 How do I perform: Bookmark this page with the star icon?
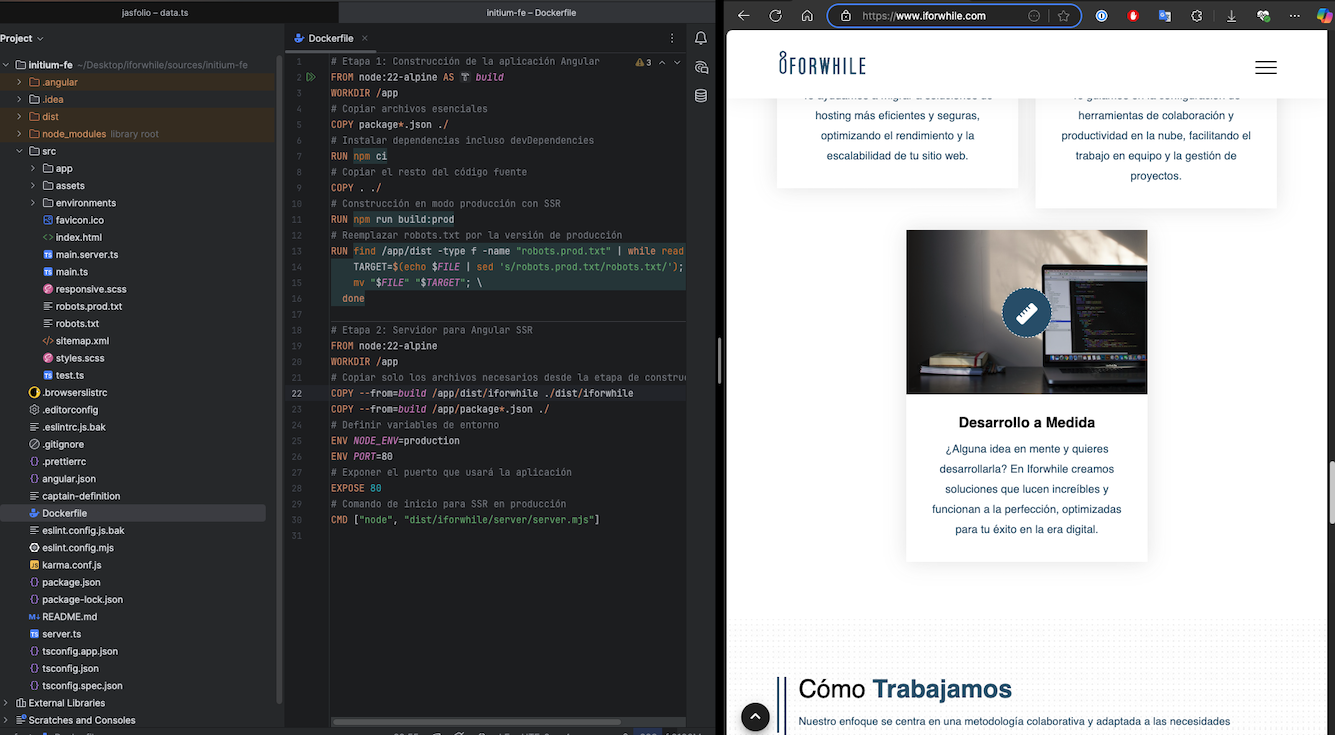coord(1063,16)
